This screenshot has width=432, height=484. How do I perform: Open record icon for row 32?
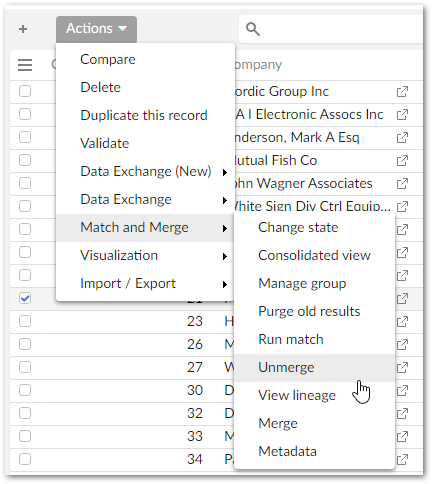[x=402, y=413]
